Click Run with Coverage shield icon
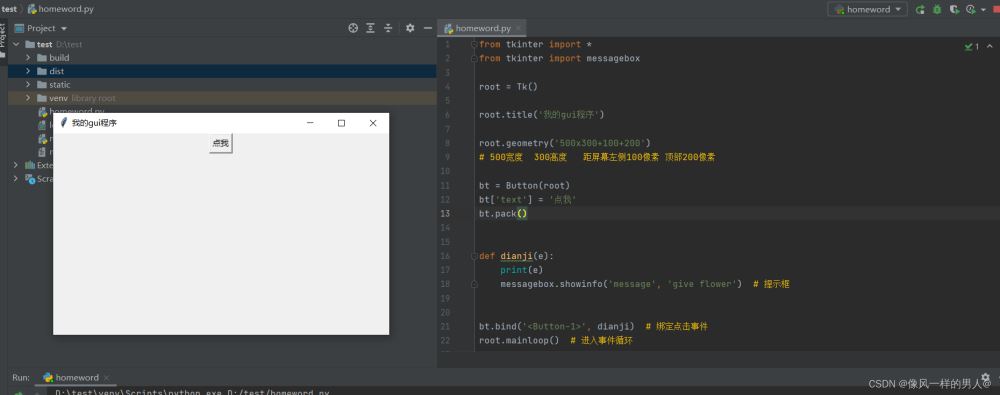 pyautogui.click(x=954, y=10)
